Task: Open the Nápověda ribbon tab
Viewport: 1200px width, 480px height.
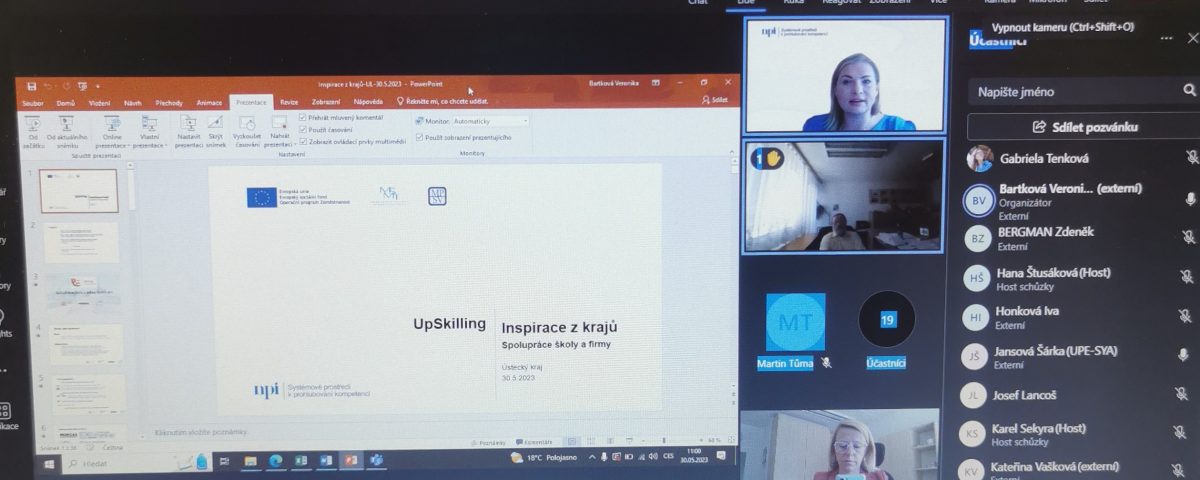Action: (x=368, y=102)
